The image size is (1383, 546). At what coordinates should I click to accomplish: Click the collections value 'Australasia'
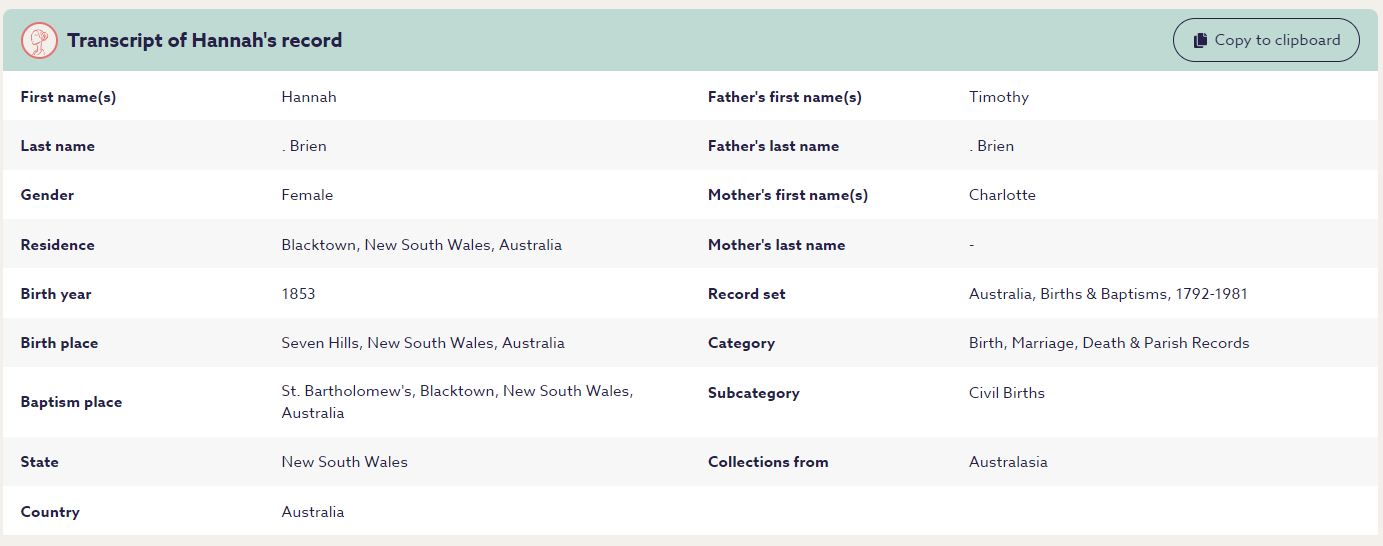click(x=1008, y=462)
